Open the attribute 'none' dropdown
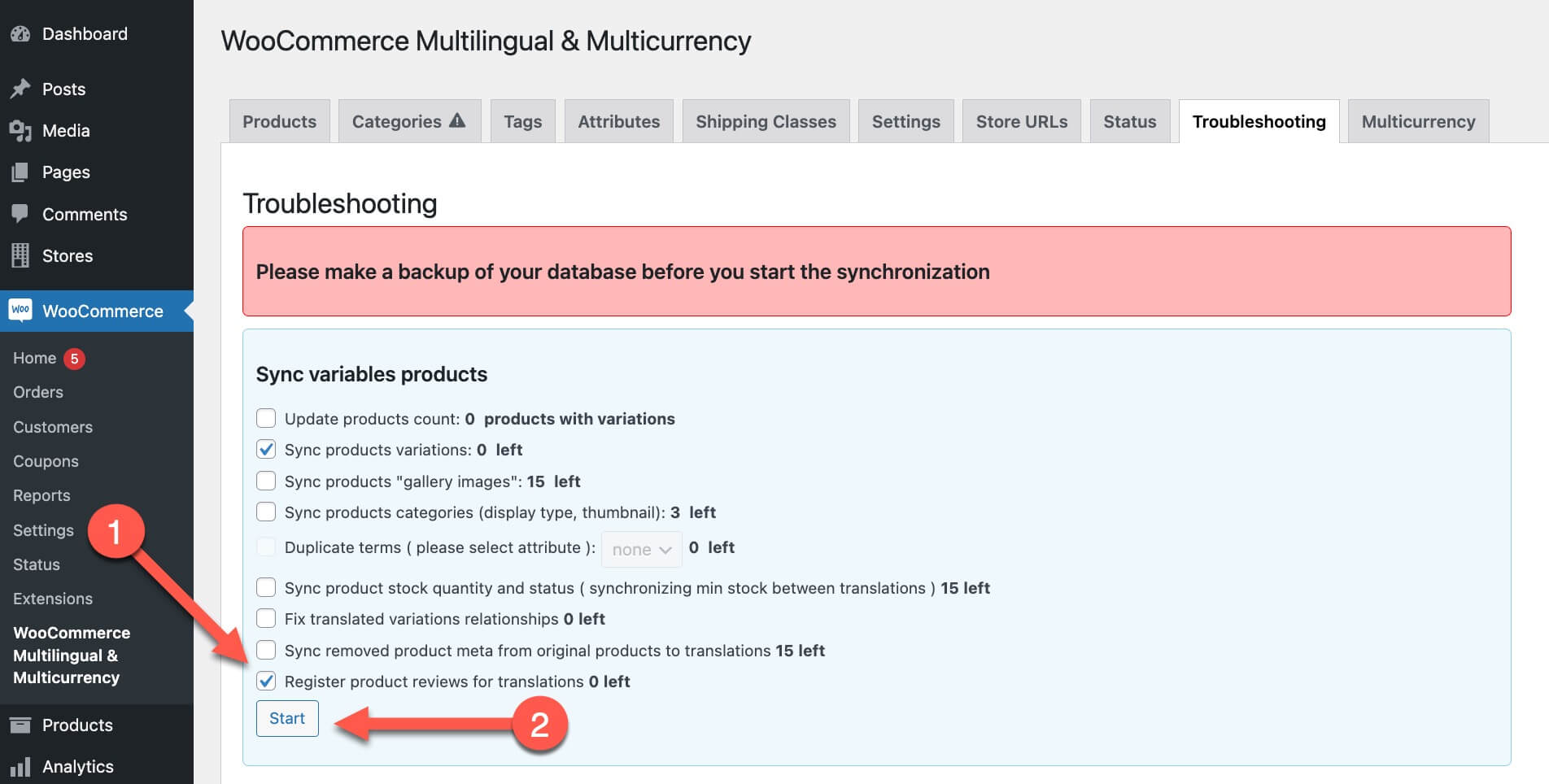The width and height of the screenshot is (1549, 784). (x=641, y=550)
